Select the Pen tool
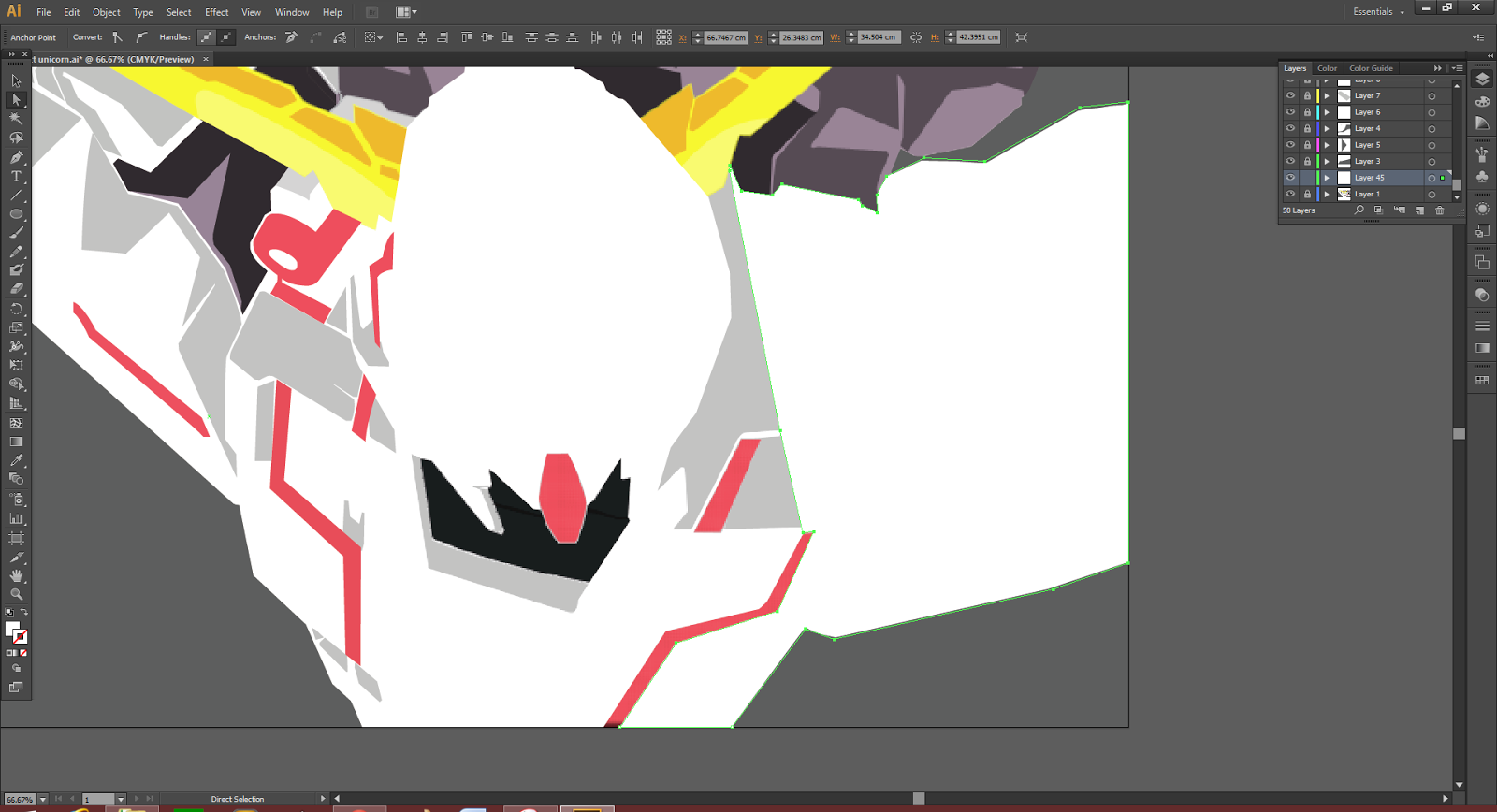 pyautogui.click(x=16, y=157)
